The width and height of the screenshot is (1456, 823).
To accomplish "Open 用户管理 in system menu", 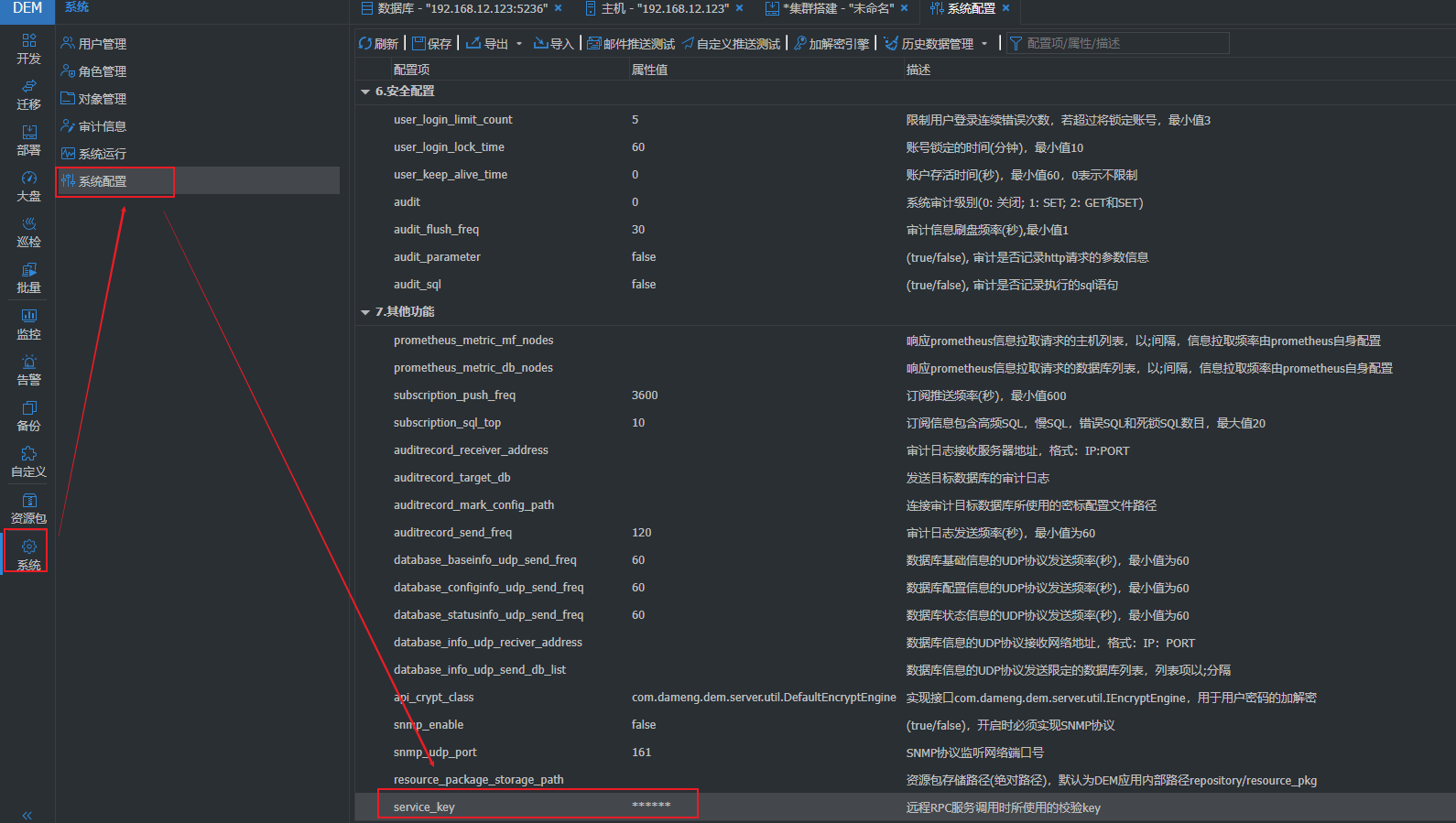I will point(93,43).
